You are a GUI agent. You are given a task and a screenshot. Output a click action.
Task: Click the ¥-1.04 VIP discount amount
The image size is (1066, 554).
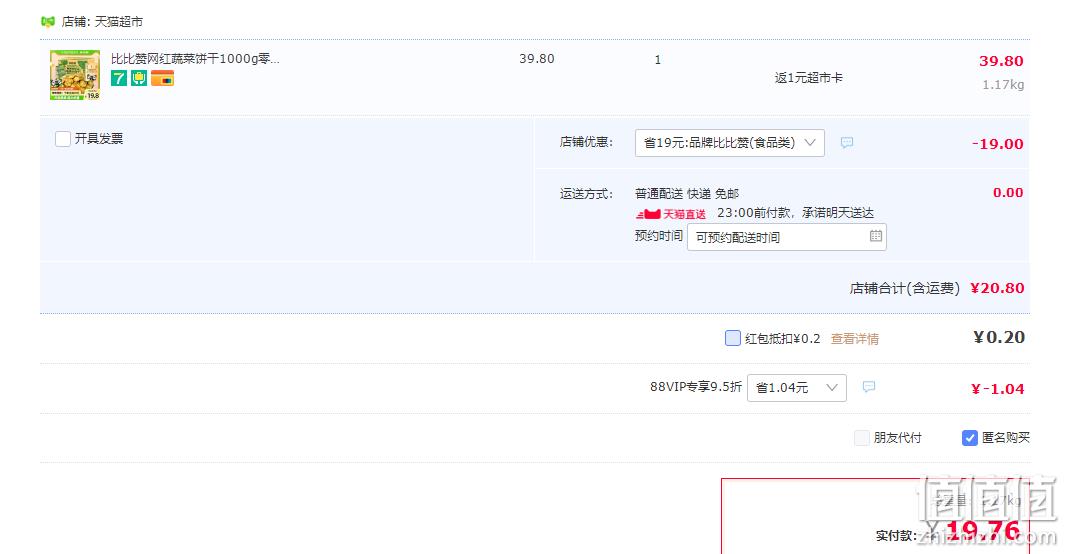point(997,389)
